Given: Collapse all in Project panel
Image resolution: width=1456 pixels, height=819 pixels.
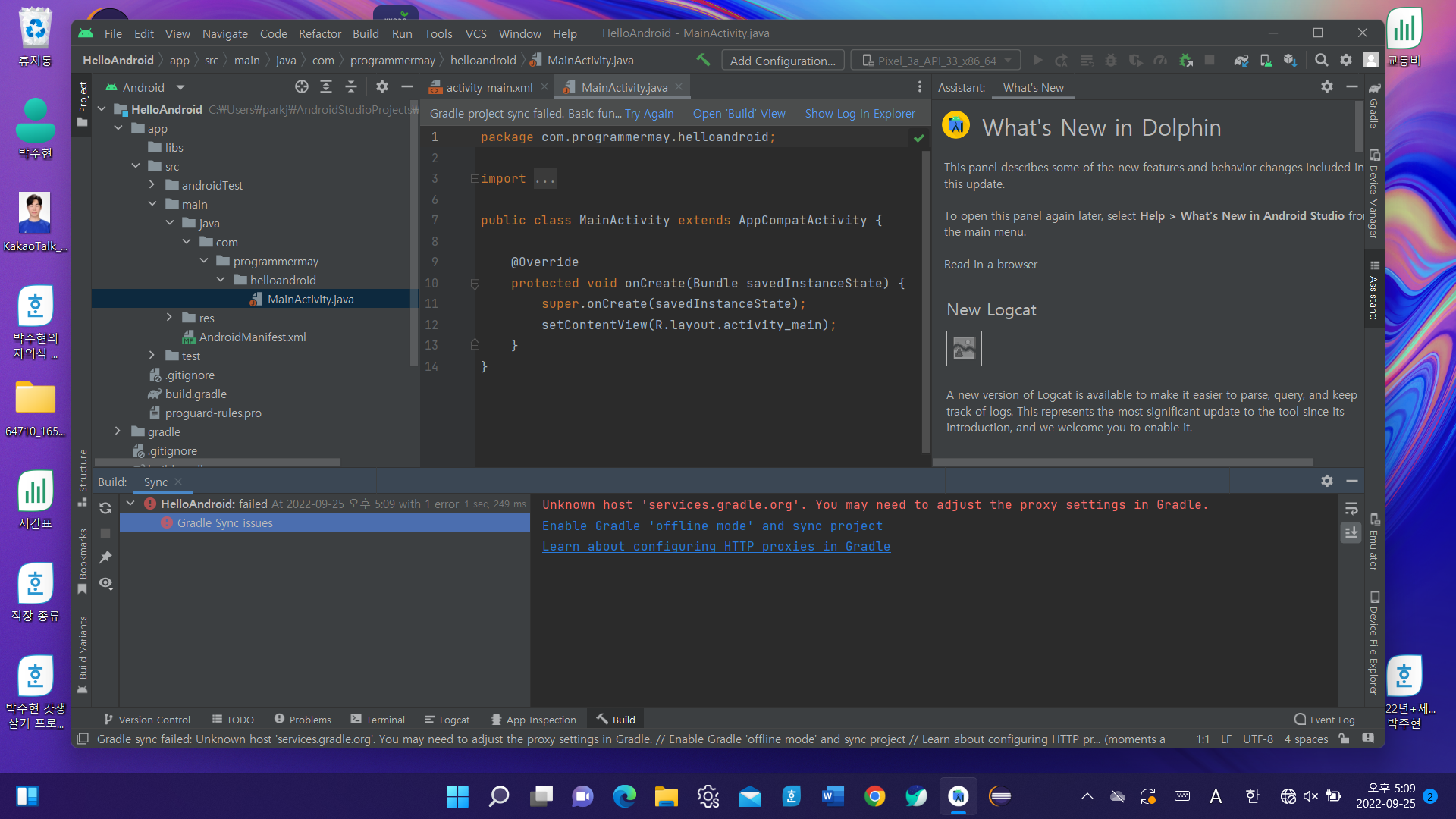Looking at the screenshot, I should [x=351, y=87].
